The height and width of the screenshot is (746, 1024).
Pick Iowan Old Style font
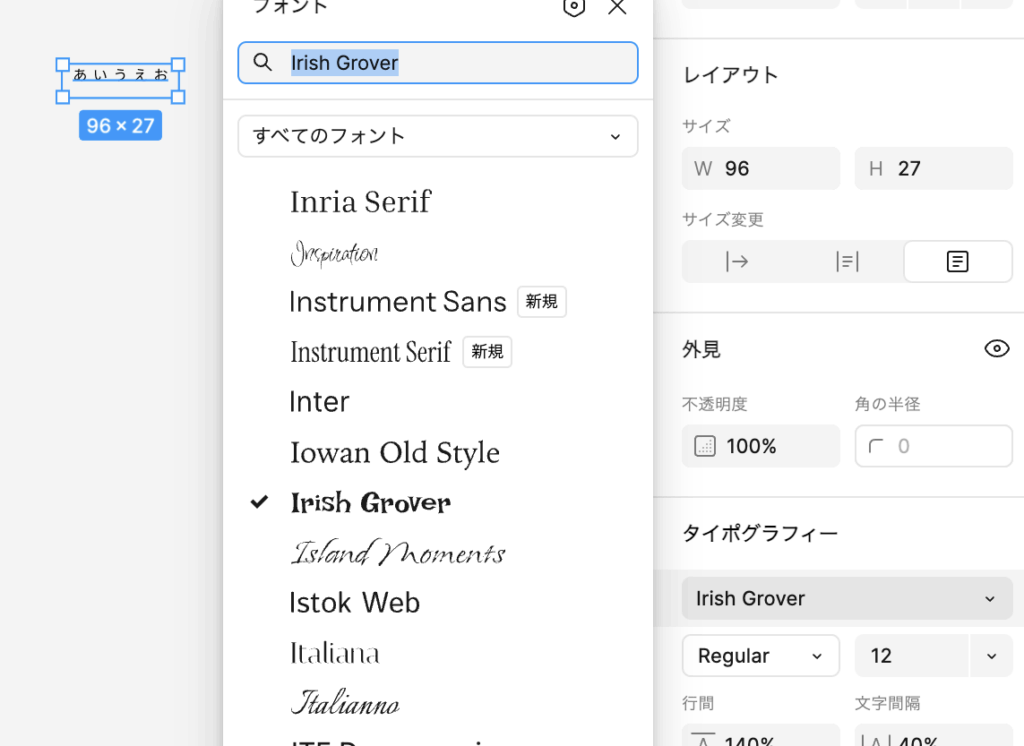point(394,453)
